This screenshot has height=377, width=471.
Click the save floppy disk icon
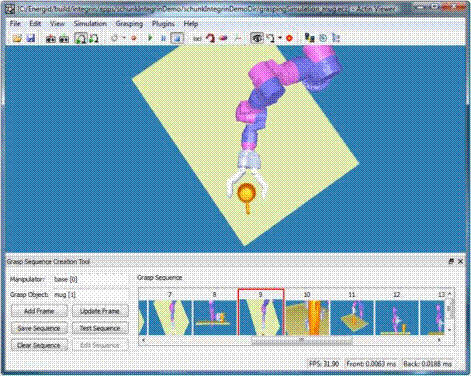pyautogui.click(x=31, y=38)
